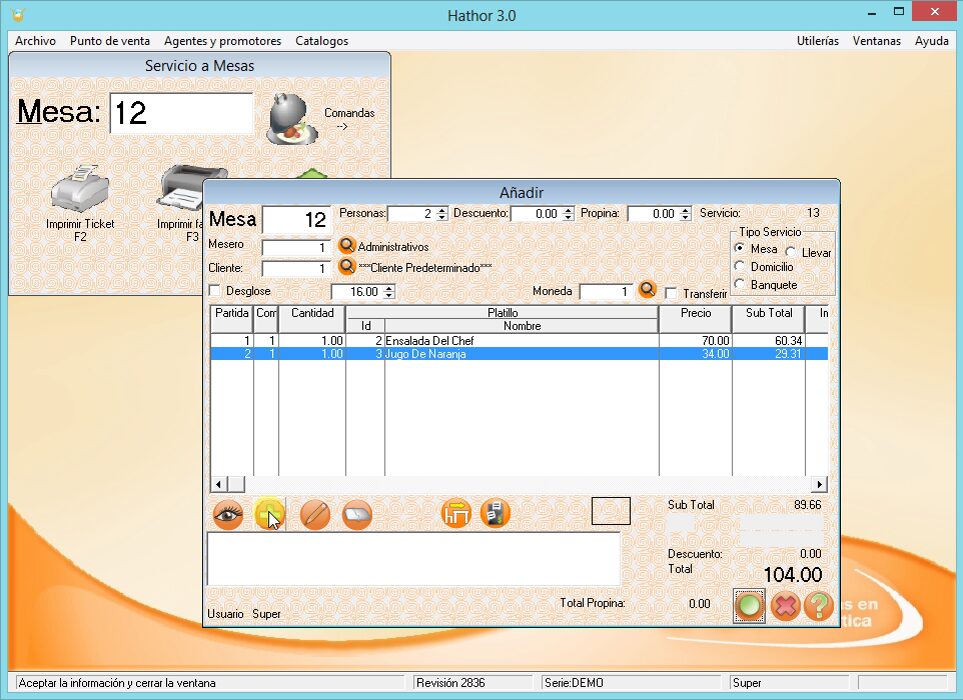Image resolution: width=963 pixels, height=700 pixels.
Task: Click the Id column header
Action: 365,326
